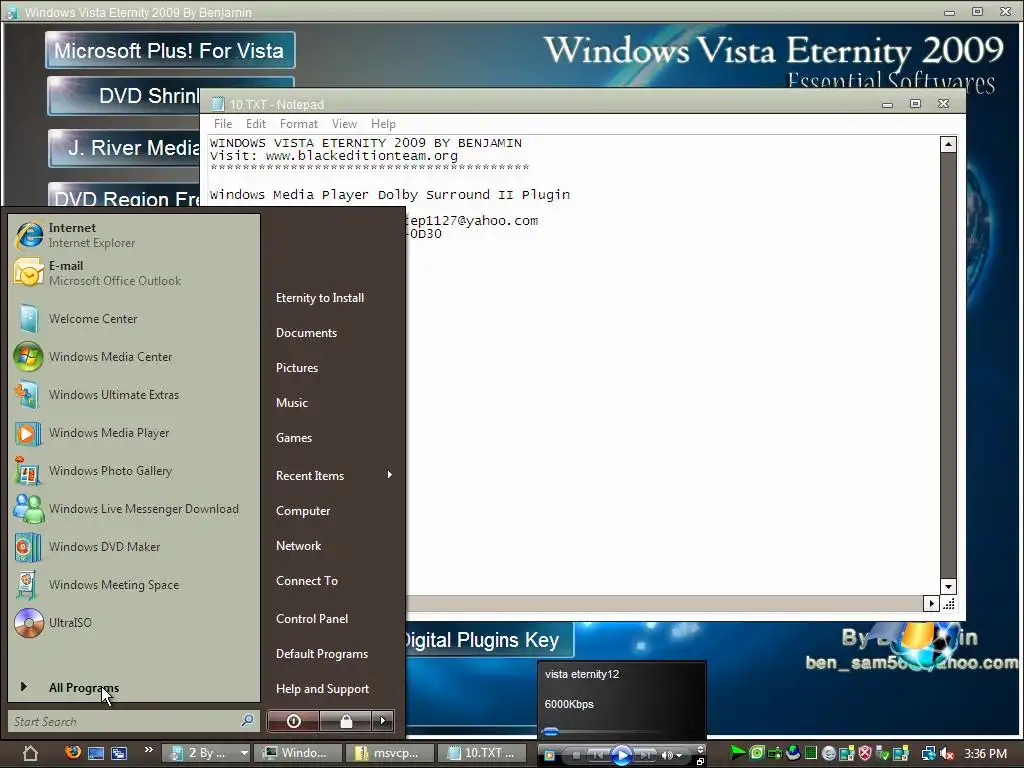This screenshot has width=1024, height=768.
Task: Open Notepad File menu
Action: [x=223, y=123]
